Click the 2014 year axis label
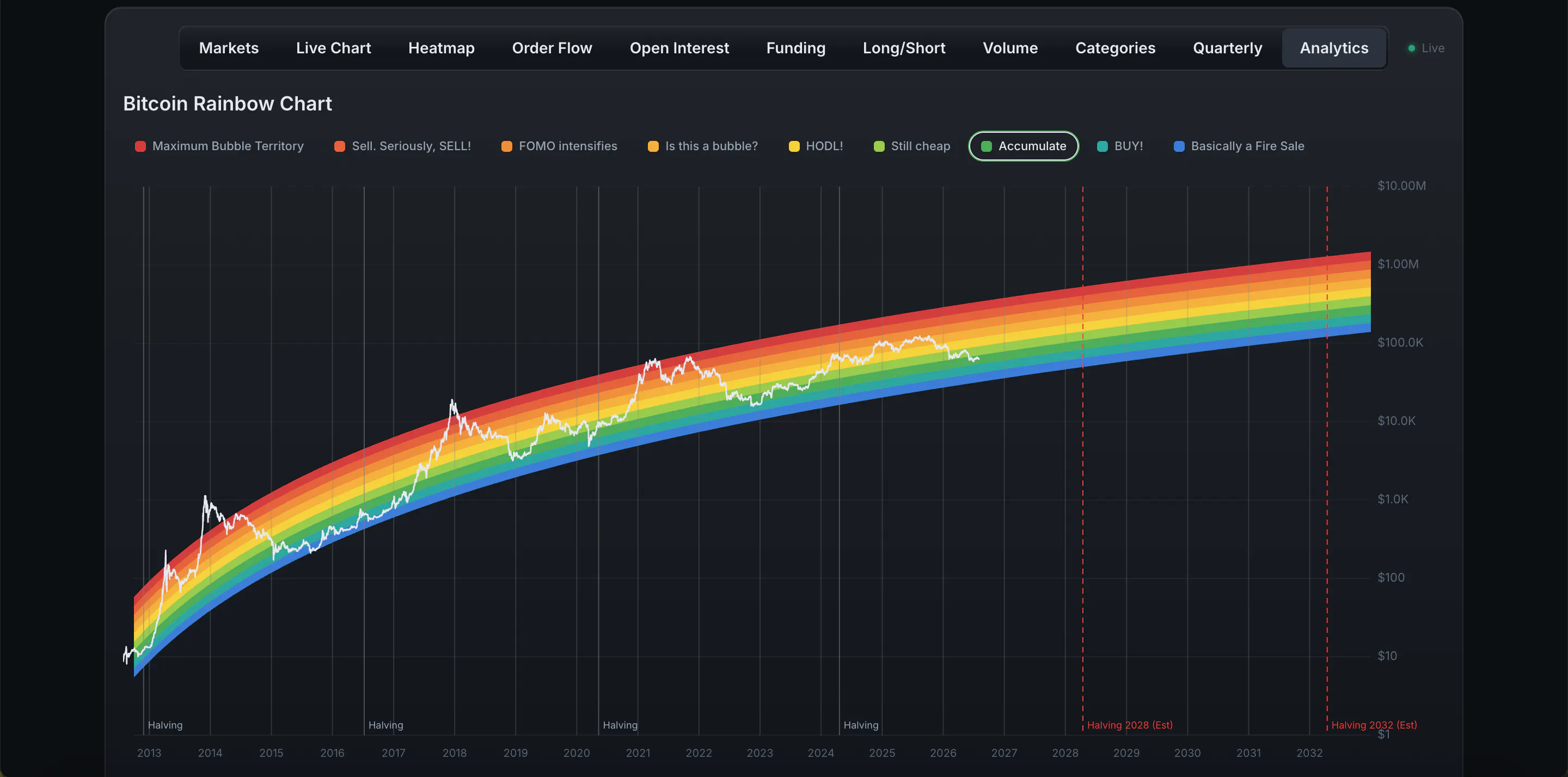This screenshot has height=777, width=1568. 210,753
